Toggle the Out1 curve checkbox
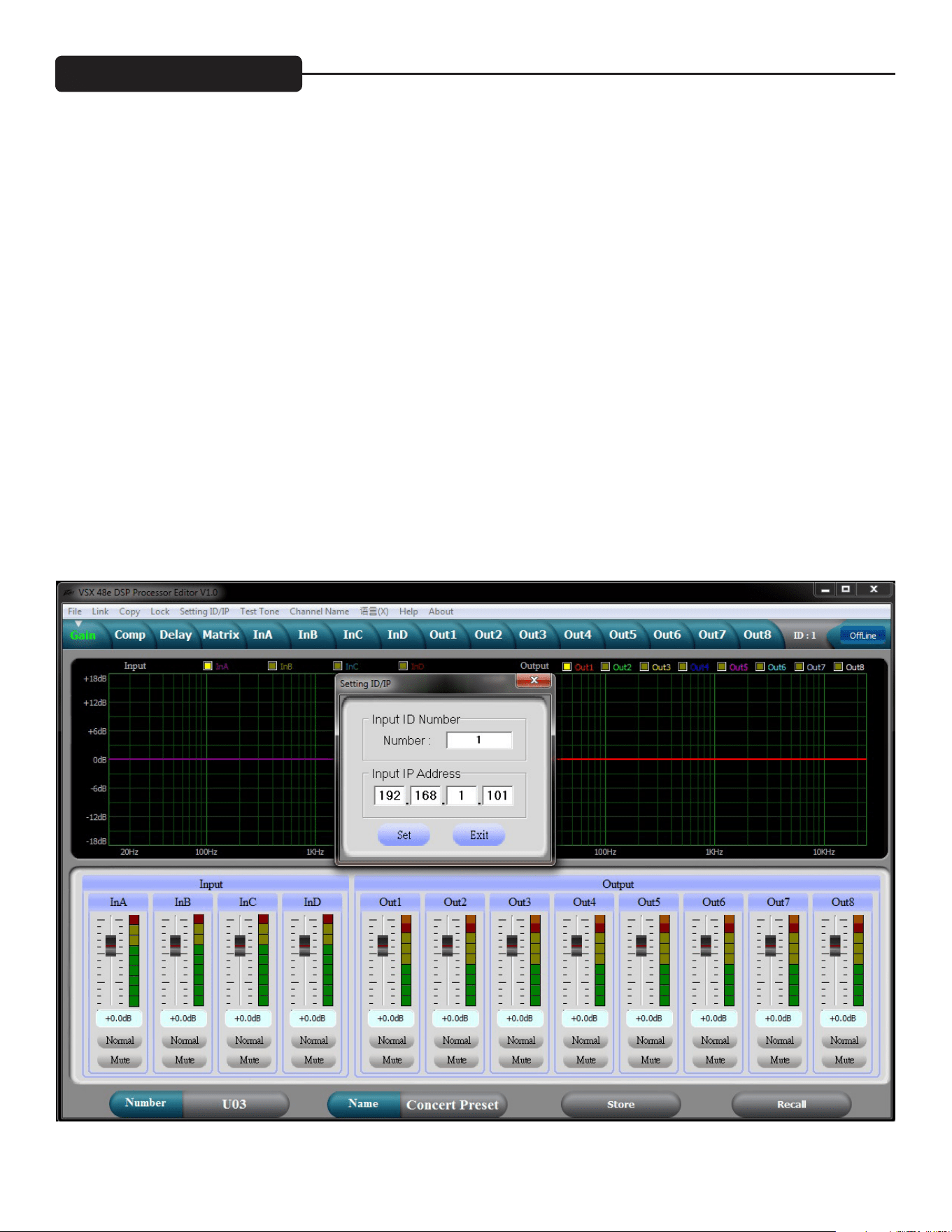Image resolution: width=952 pixels, height=1232 pixels. [567, 667]
